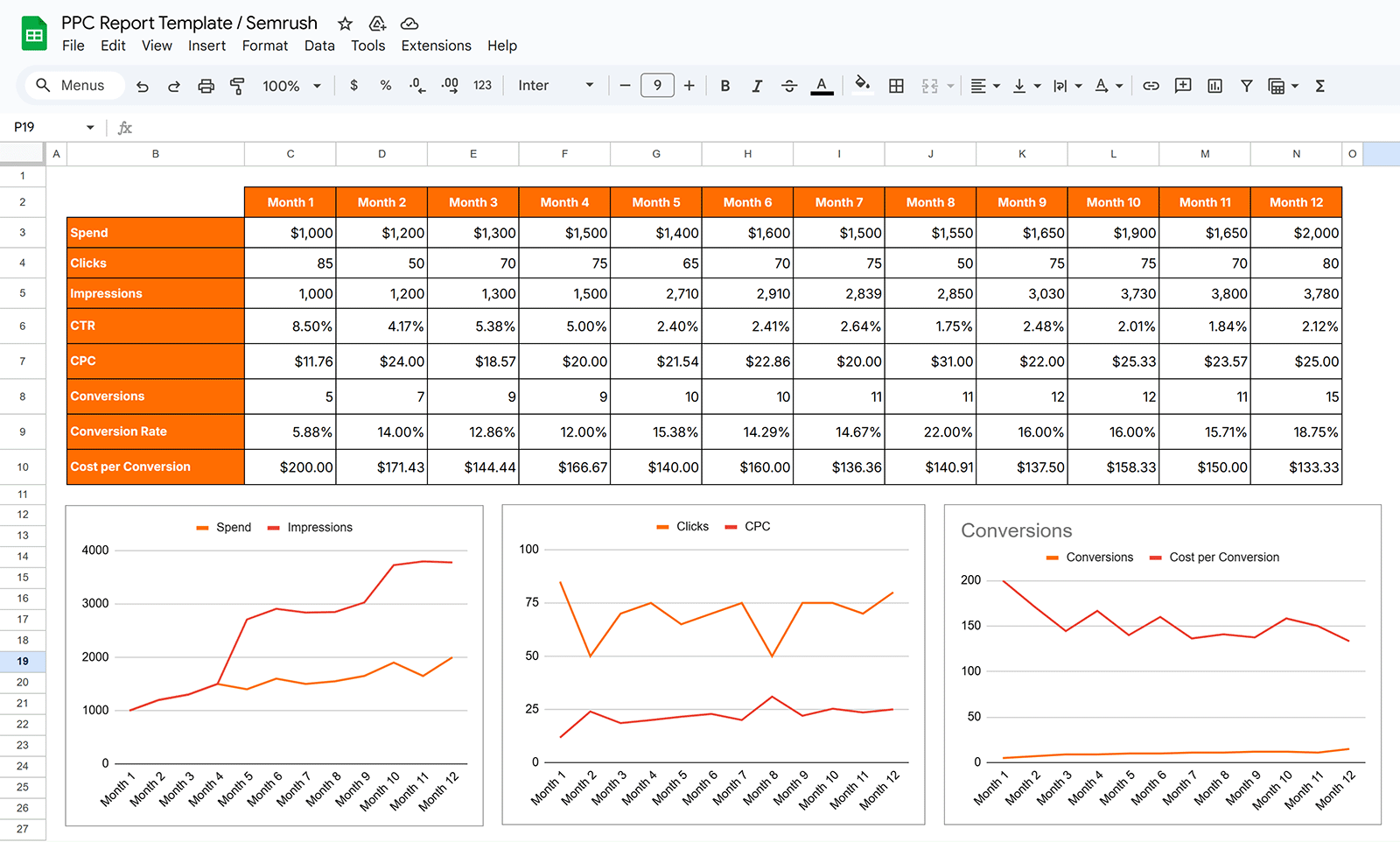Insert a comment on the cell
The image size is (1400, 842).
pyautogui.click(x=1182, y=85)
